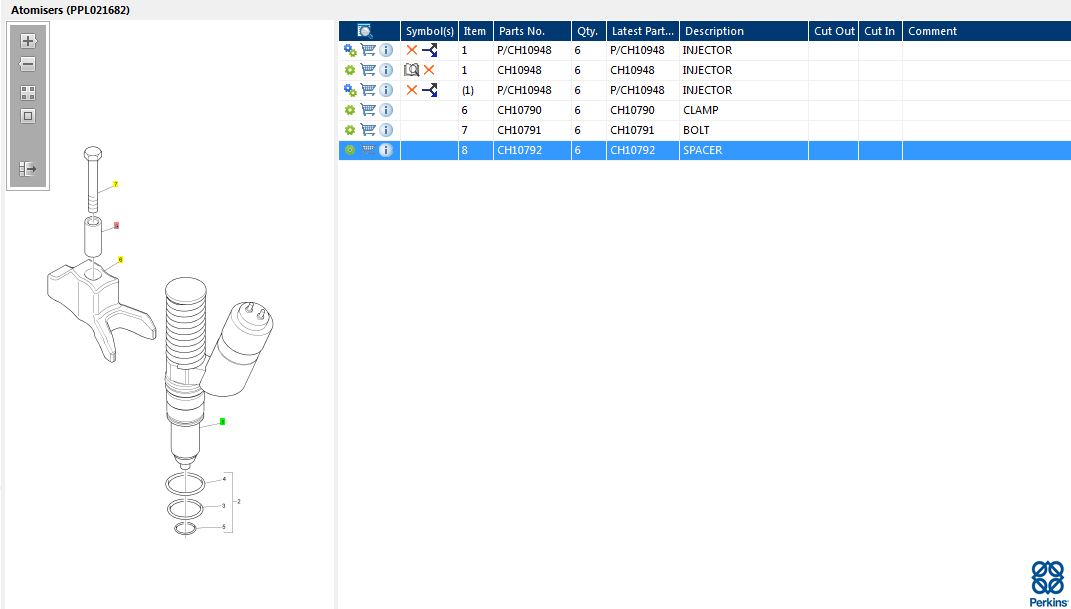Click the book-magnifier symbol on CH10948 row
This screenshot has height=609, width=1071.
coord(411,70)
